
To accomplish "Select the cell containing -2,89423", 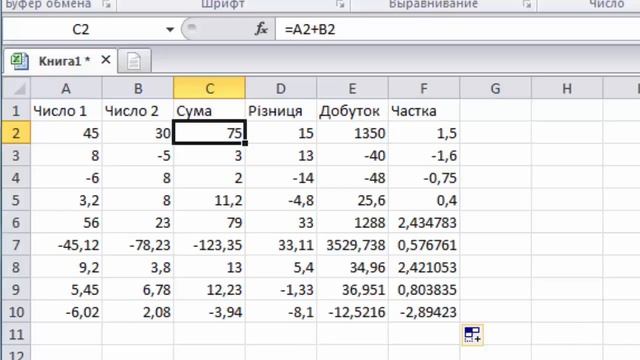I will [x=424, y=312].
